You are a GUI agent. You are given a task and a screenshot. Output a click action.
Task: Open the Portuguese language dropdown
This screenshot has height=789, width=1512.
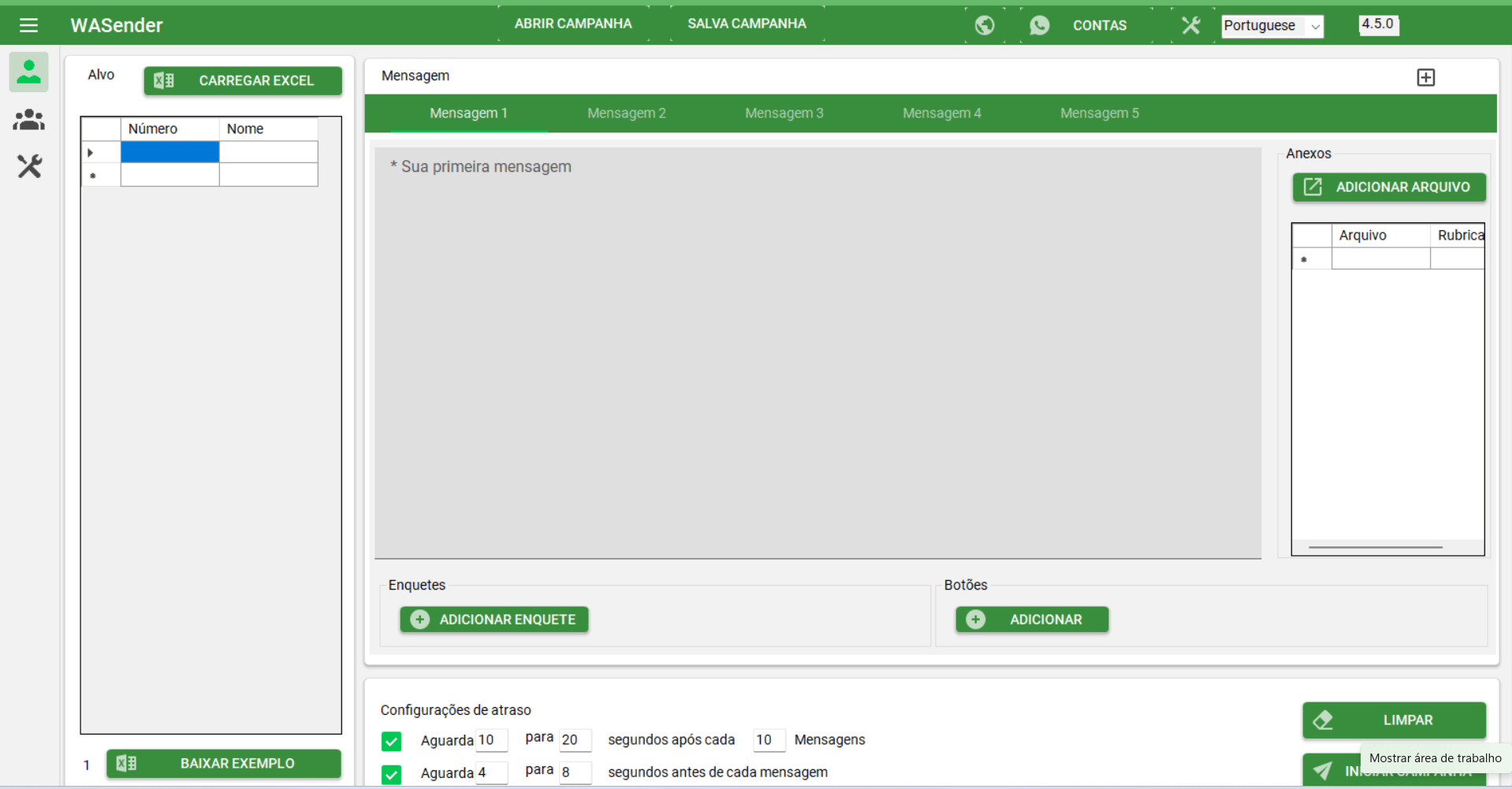point(1272,26)
